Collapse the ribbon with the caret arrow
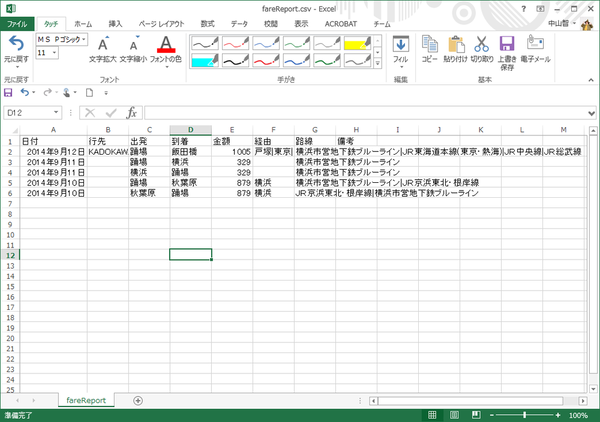 591,80
